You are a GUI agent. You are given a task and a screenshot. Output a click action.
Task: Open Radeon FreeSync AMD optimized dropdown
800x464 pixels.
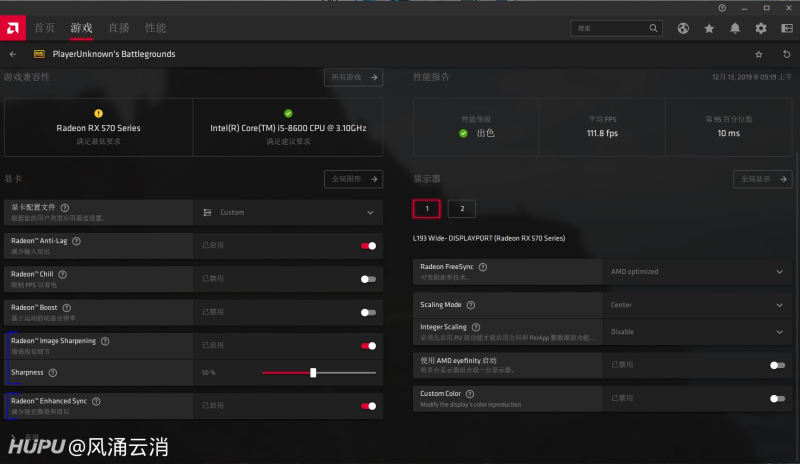coord(697,272)
